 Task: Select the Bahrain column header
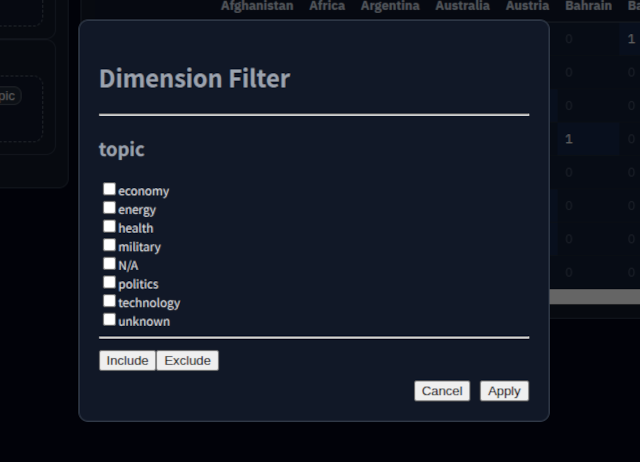(x=588, y=6)
